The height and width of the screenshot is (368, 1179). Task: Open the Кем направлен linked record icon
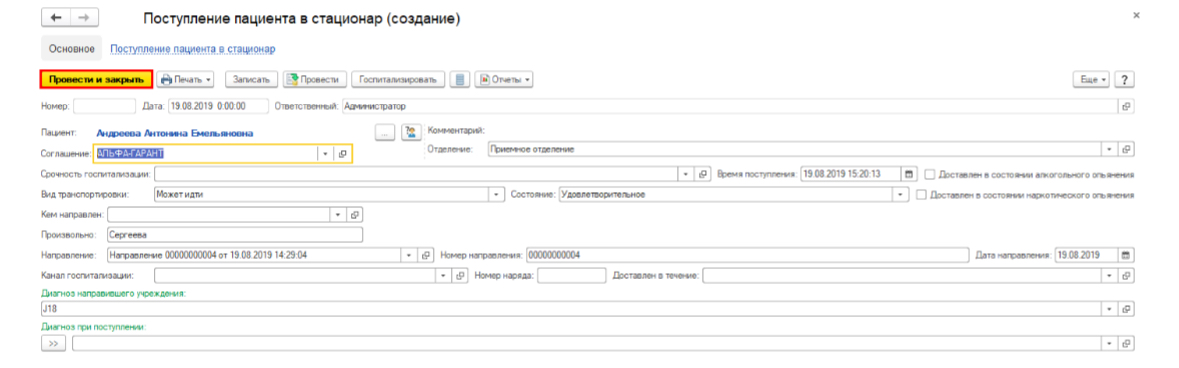click(x=356, y=214)
